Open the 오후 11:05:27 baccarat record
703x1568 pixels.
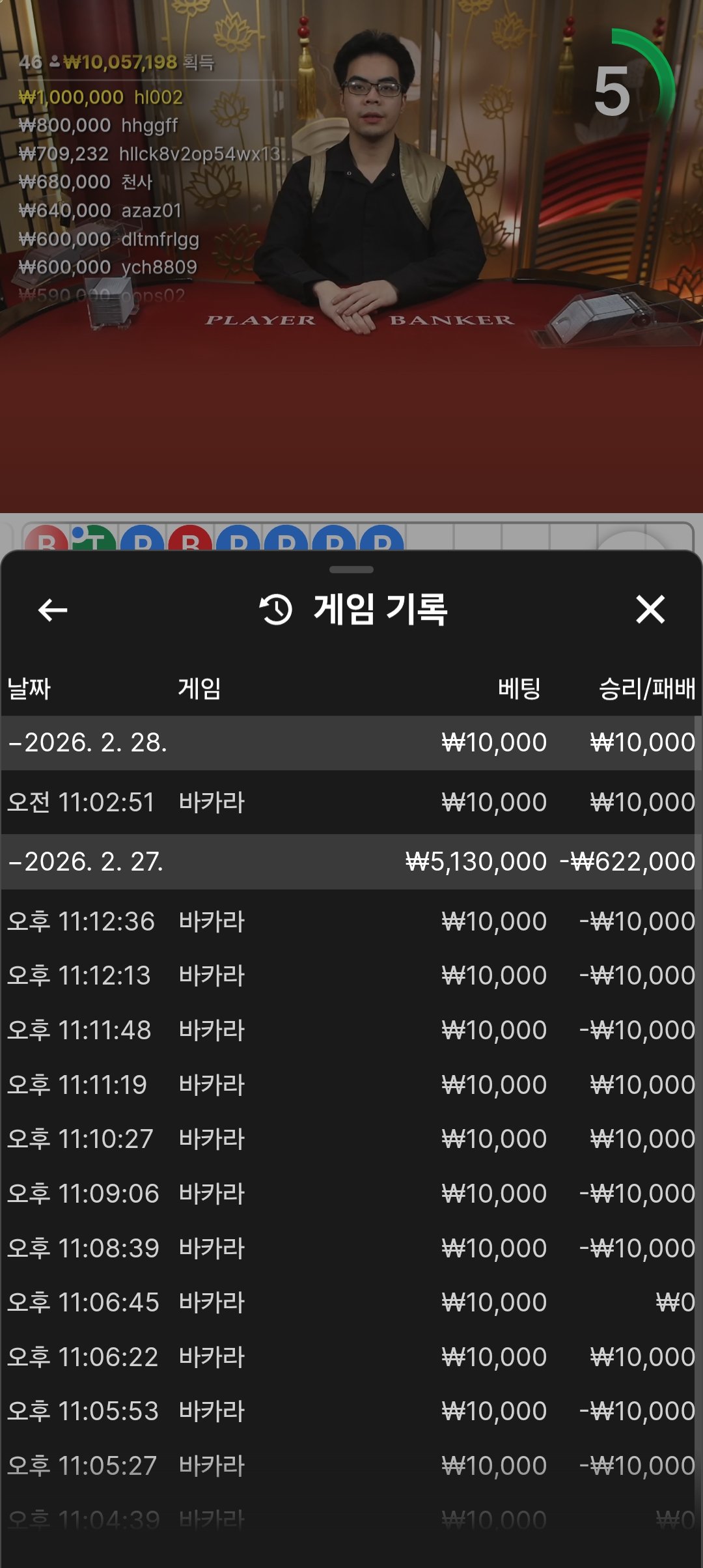tap(351, 1466)
